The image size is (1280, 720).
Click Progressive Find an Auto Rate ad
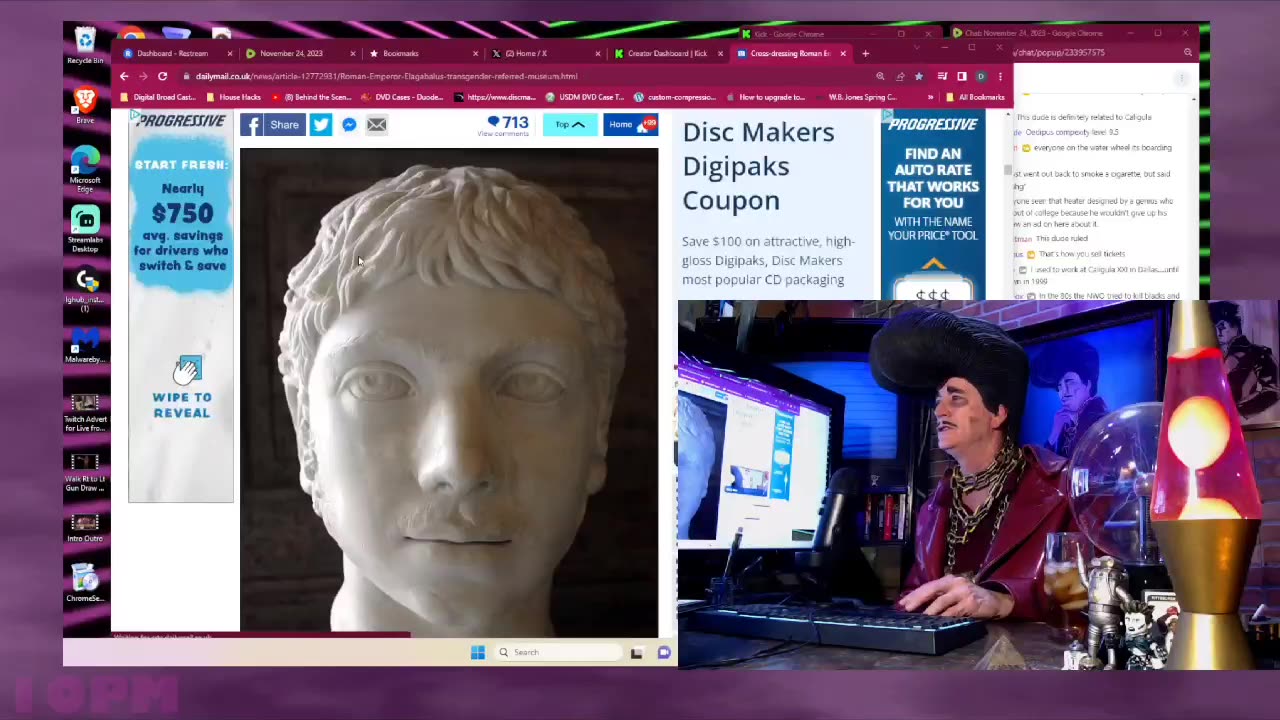pyautogui.click(x=932, y=205)
